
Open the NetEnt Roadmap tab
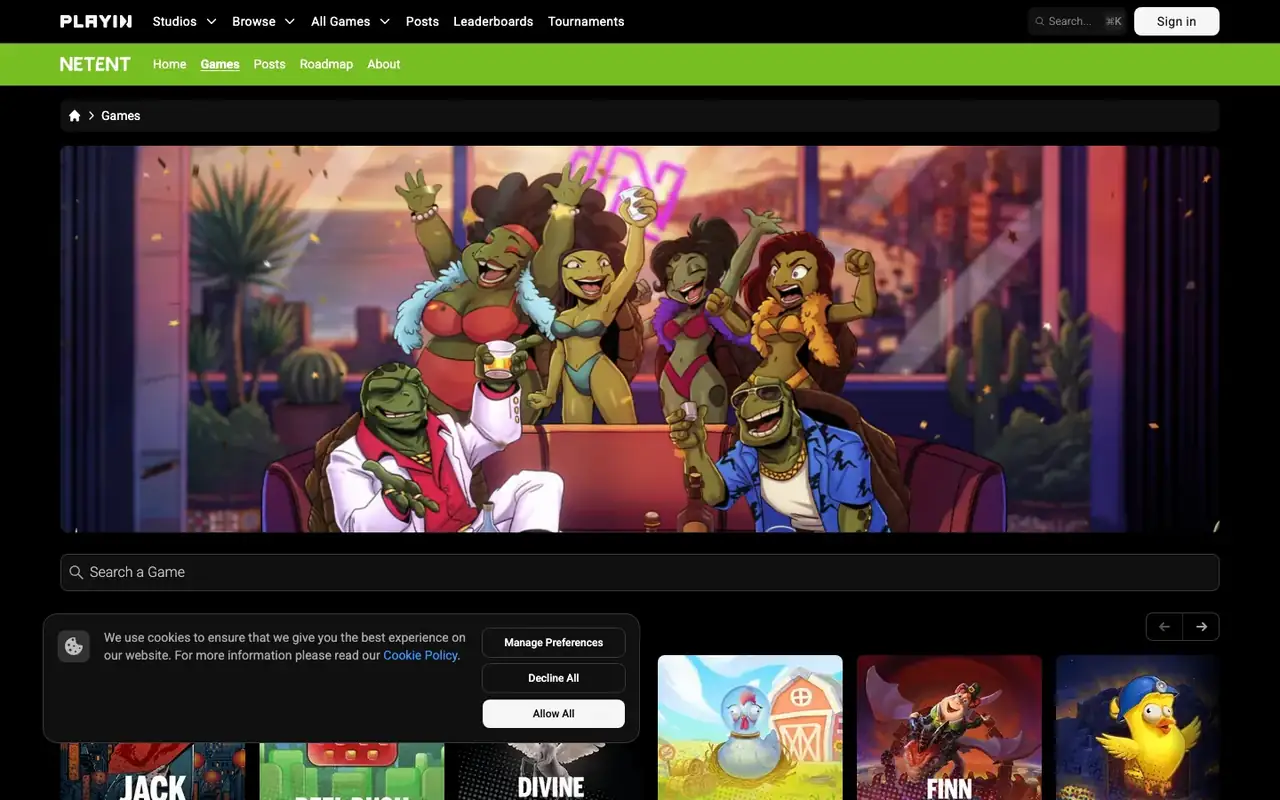click(x=326, y=64)
